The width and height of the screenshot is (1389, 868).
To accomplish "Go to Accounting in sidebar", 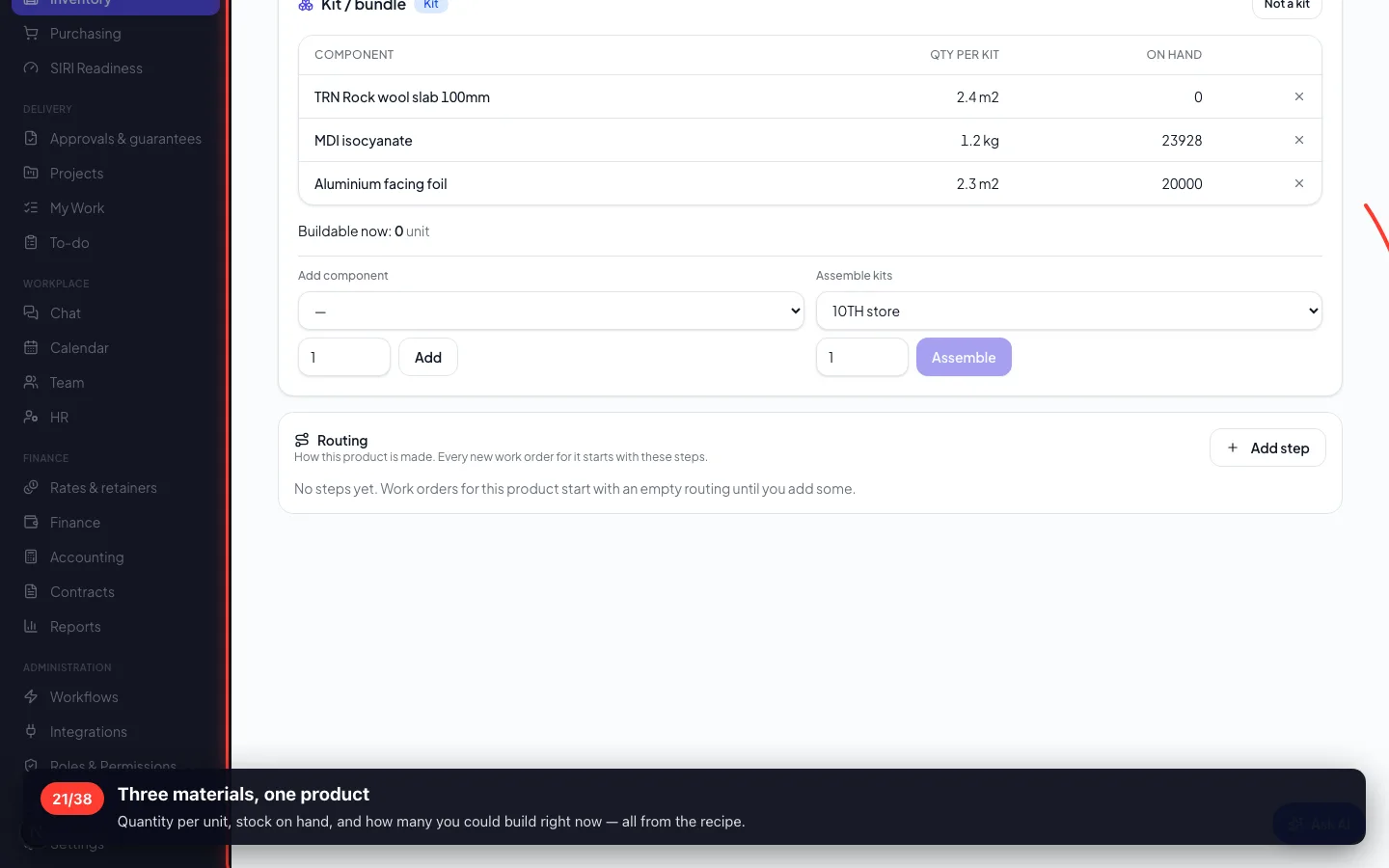I will (x=87, y=557).
